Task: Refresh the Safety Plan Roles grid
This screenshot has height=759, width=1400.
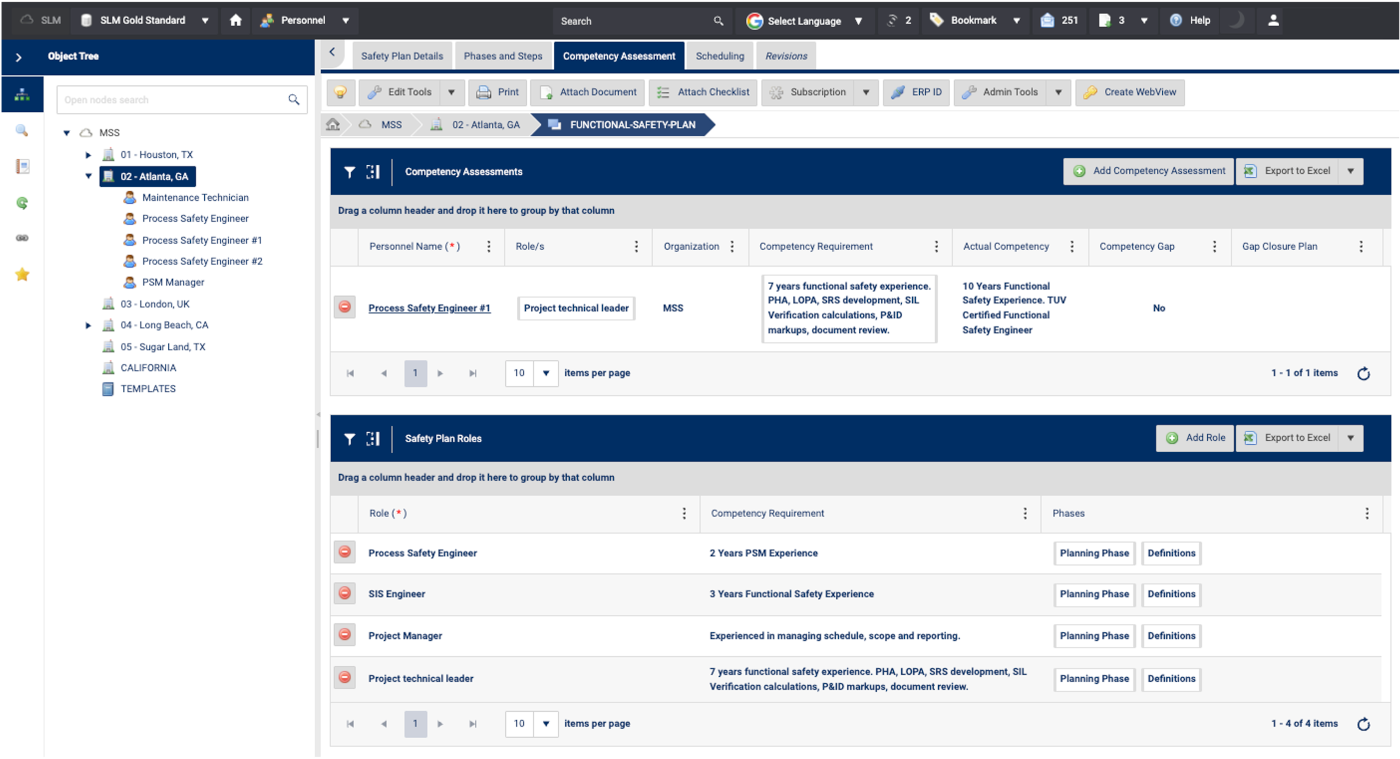Action: pos(1363,724)
